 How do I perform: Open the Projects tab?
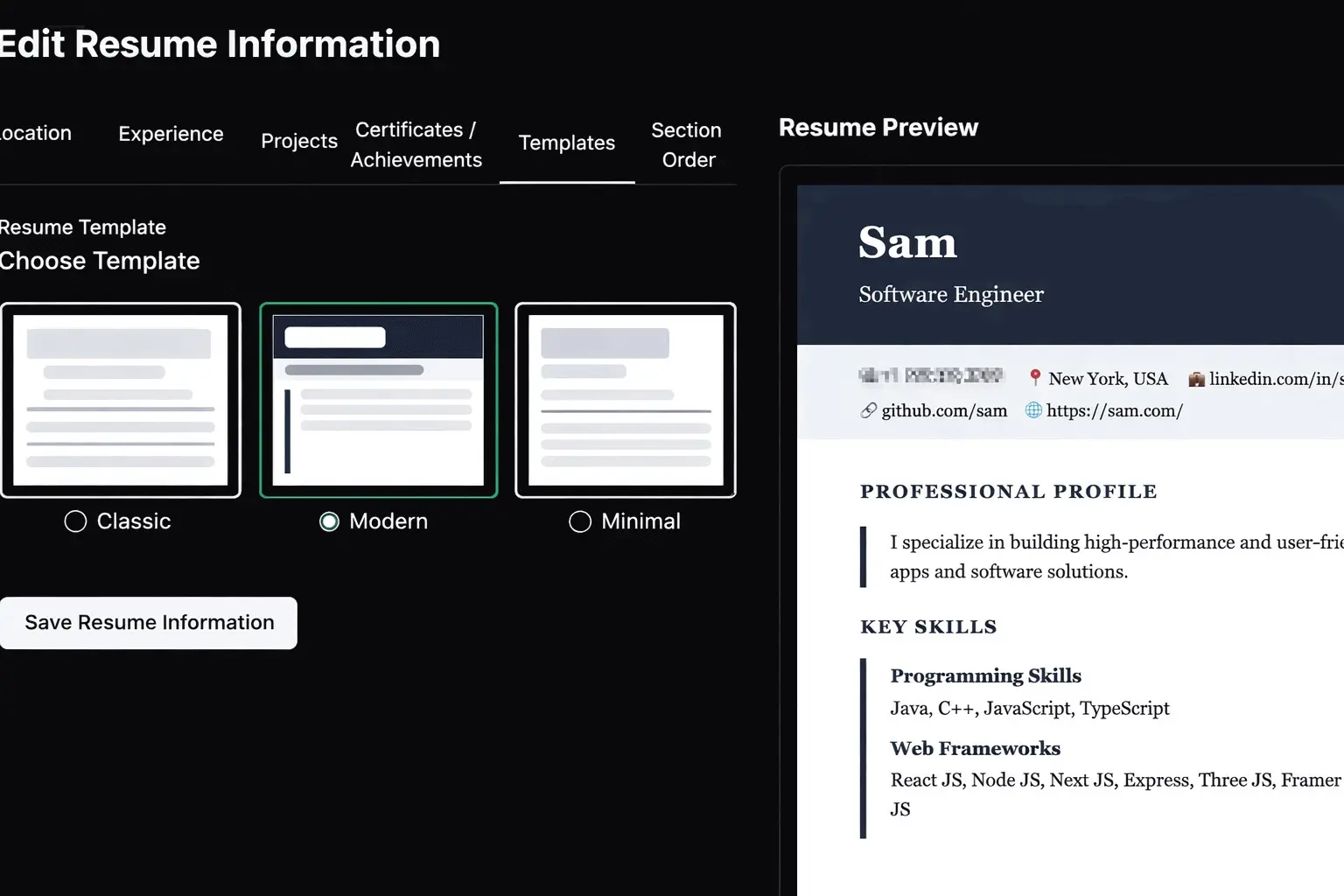(298, 140)
